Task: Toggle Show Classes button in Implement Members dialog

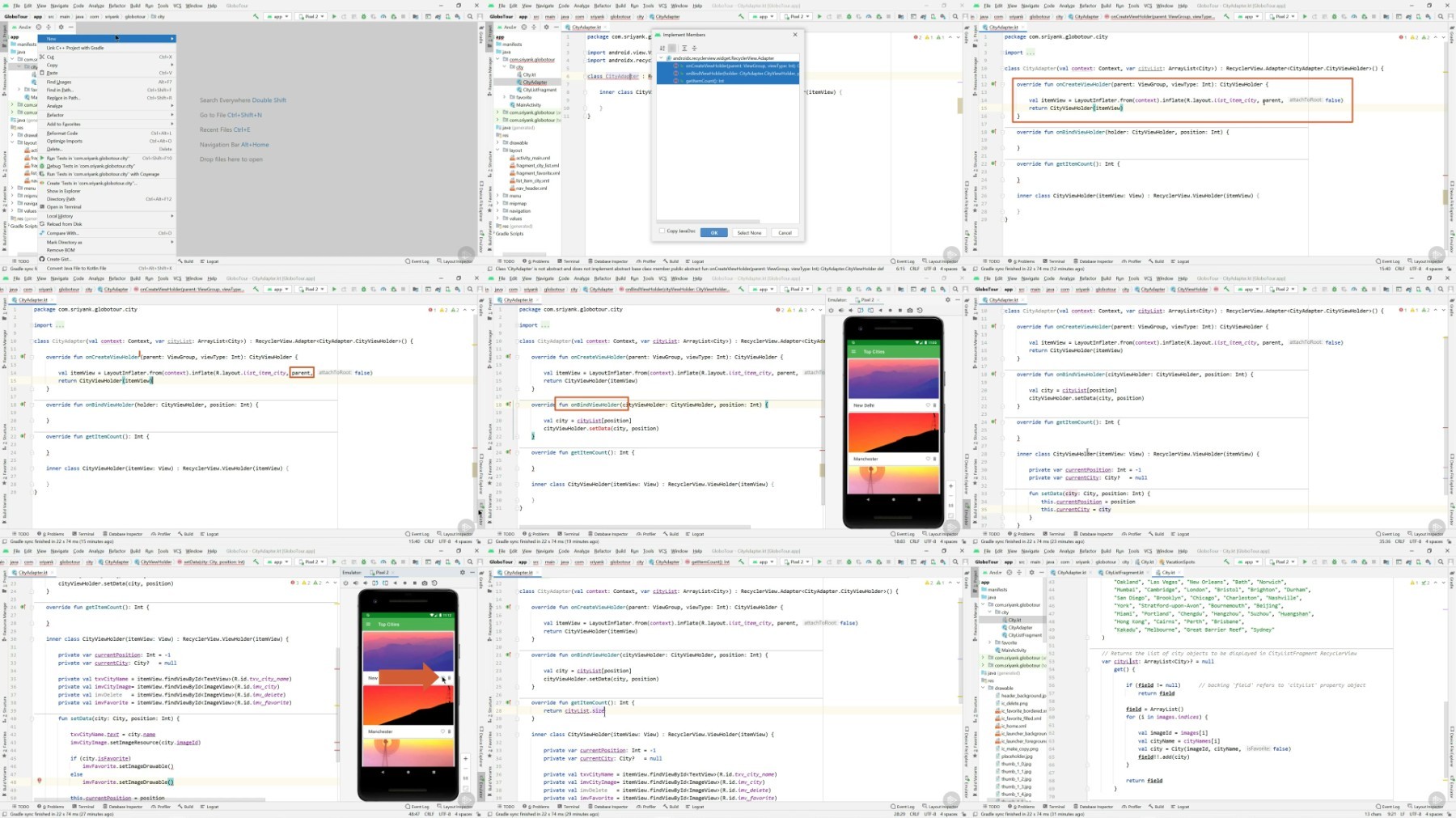Action: (672, 48)
